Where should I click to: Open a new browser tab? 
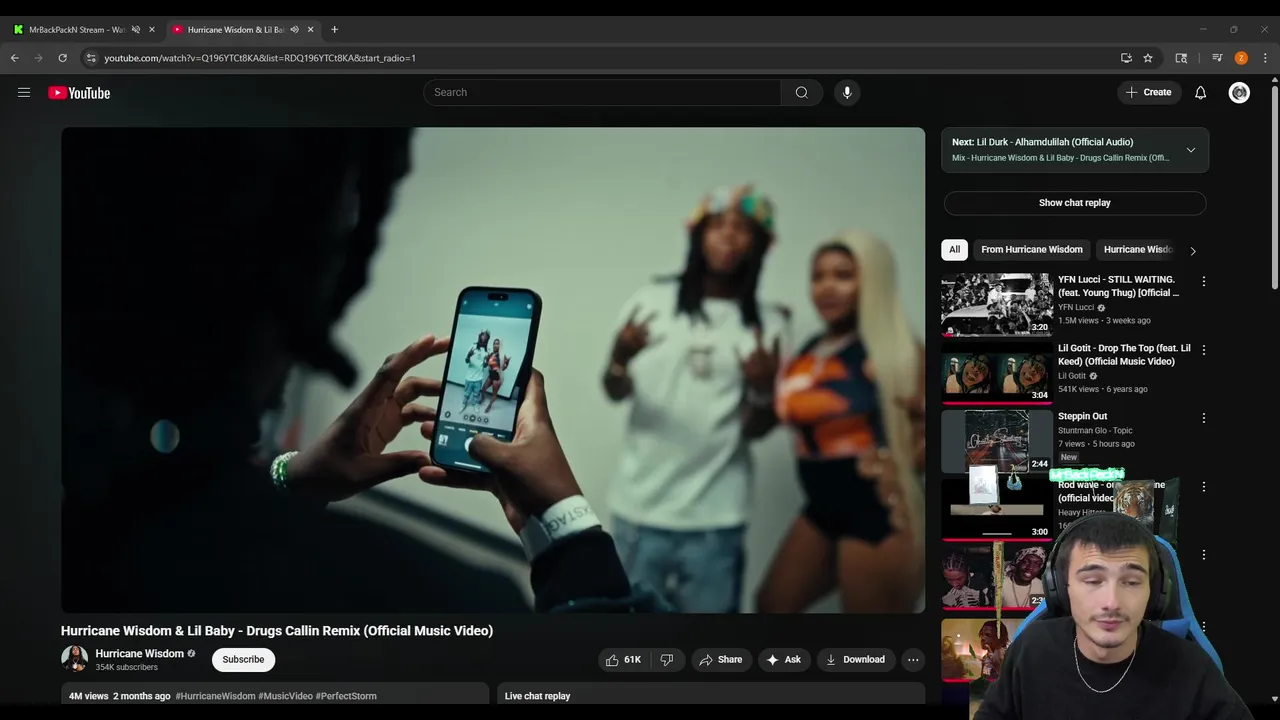pos(334,29)
